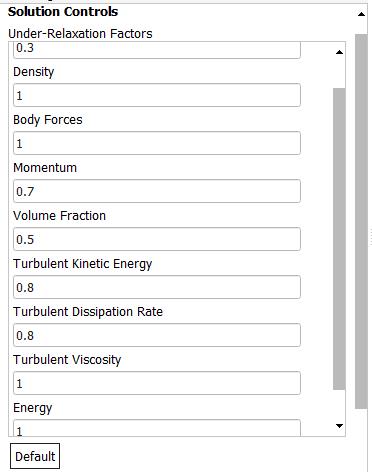
Task: Click the Under-Relaxation list scroll up arrow
Action: click(339, 52)
